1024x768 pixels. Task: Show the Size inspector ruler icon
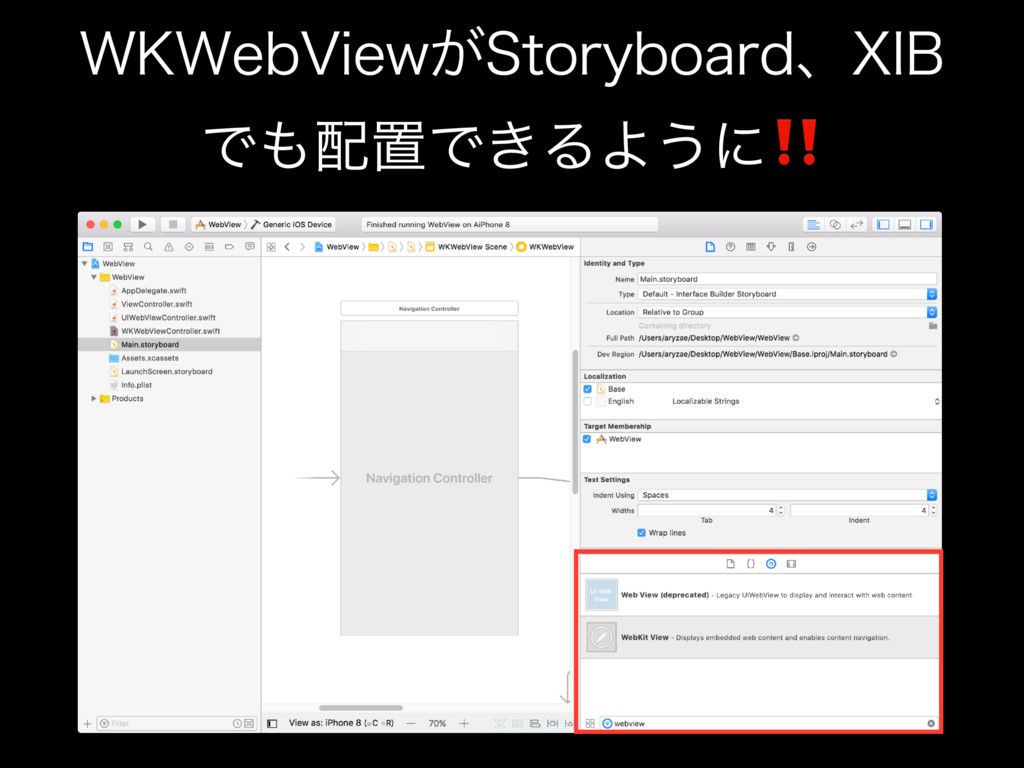point(791,247)
